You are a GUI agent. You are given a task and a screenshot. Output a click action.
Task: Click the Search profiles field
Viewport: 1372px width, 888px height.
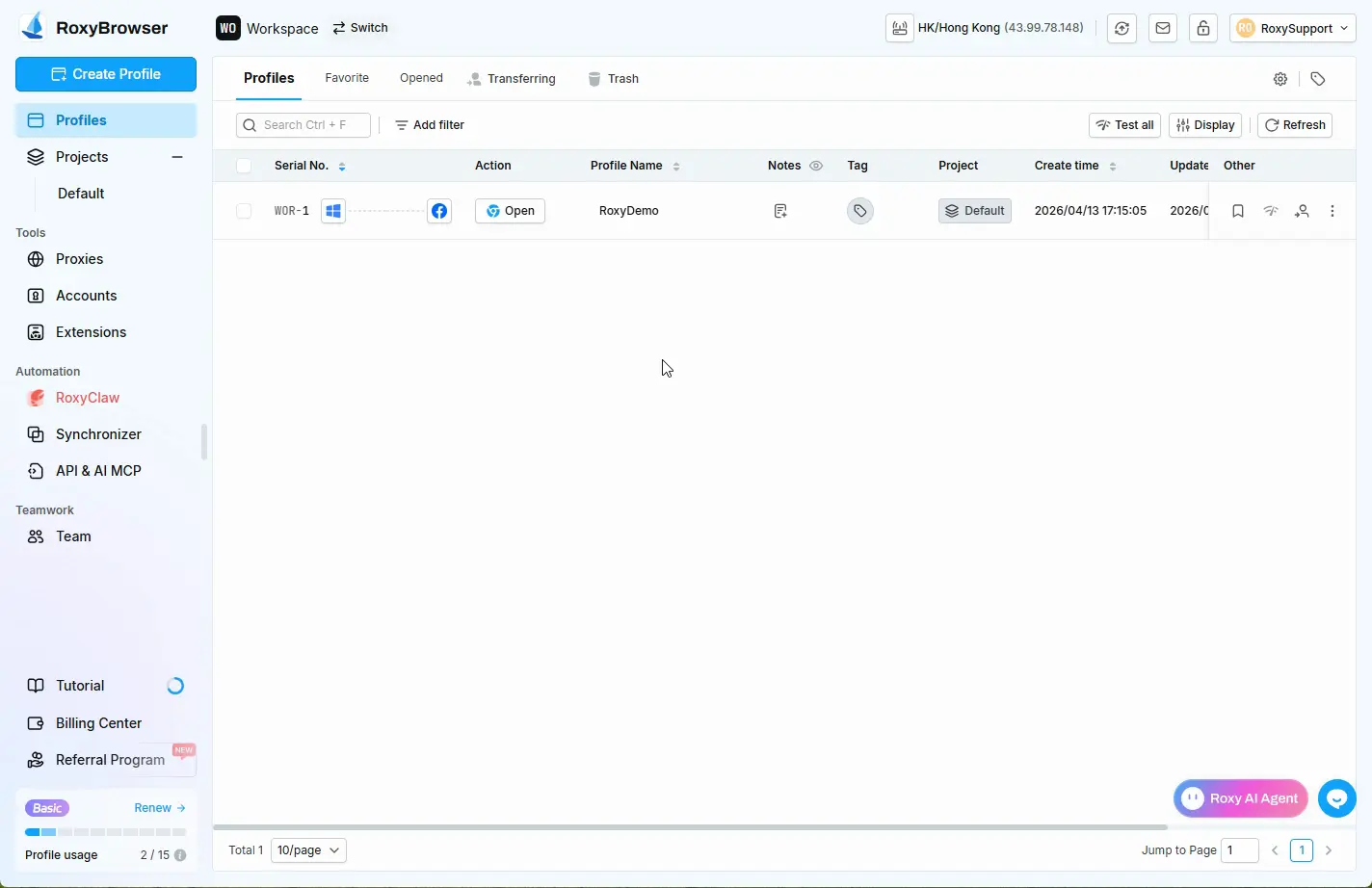point(303,125)
